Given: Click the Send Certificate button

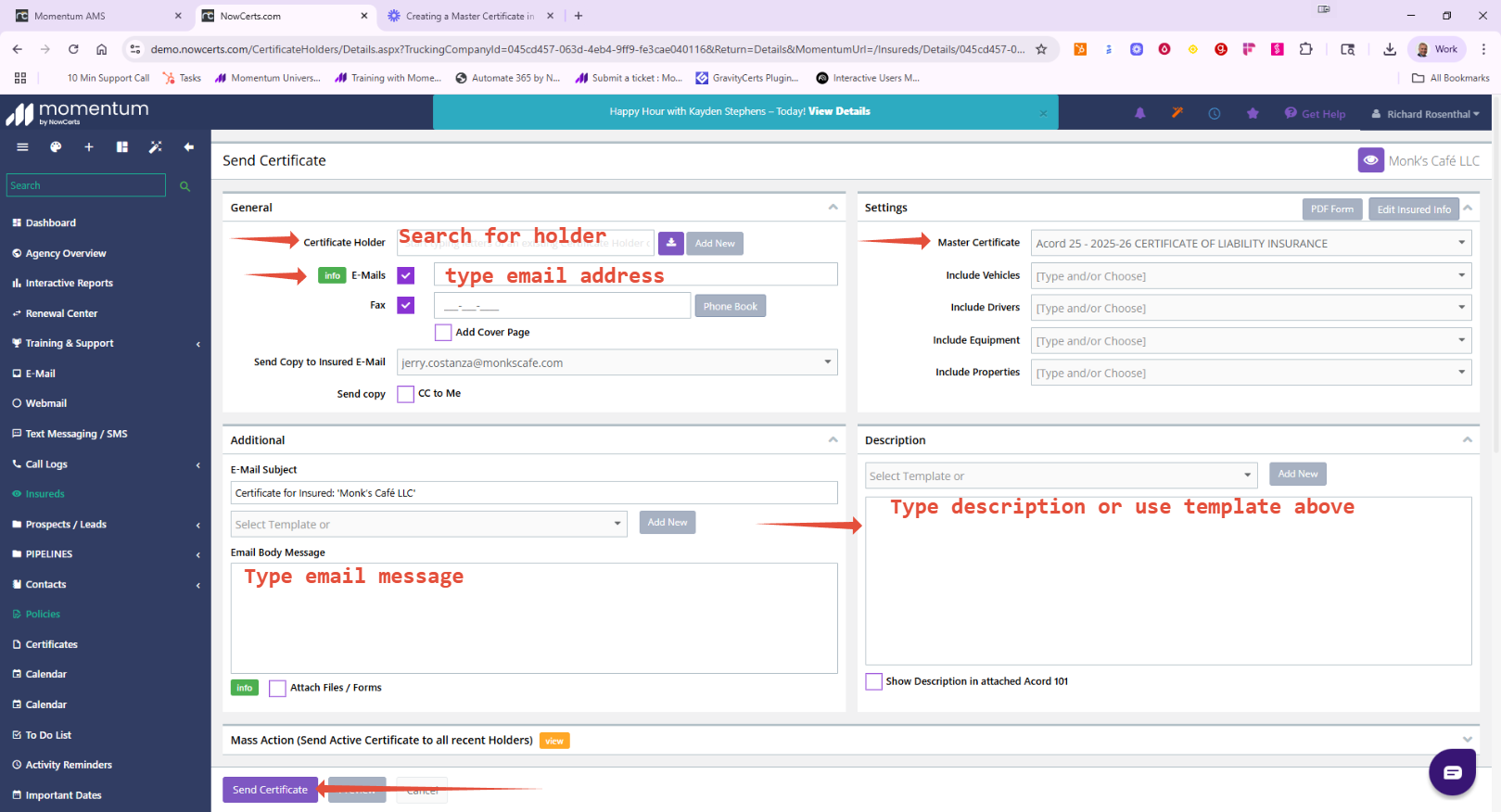Looking at the screenshot, I should click(270, 790).
